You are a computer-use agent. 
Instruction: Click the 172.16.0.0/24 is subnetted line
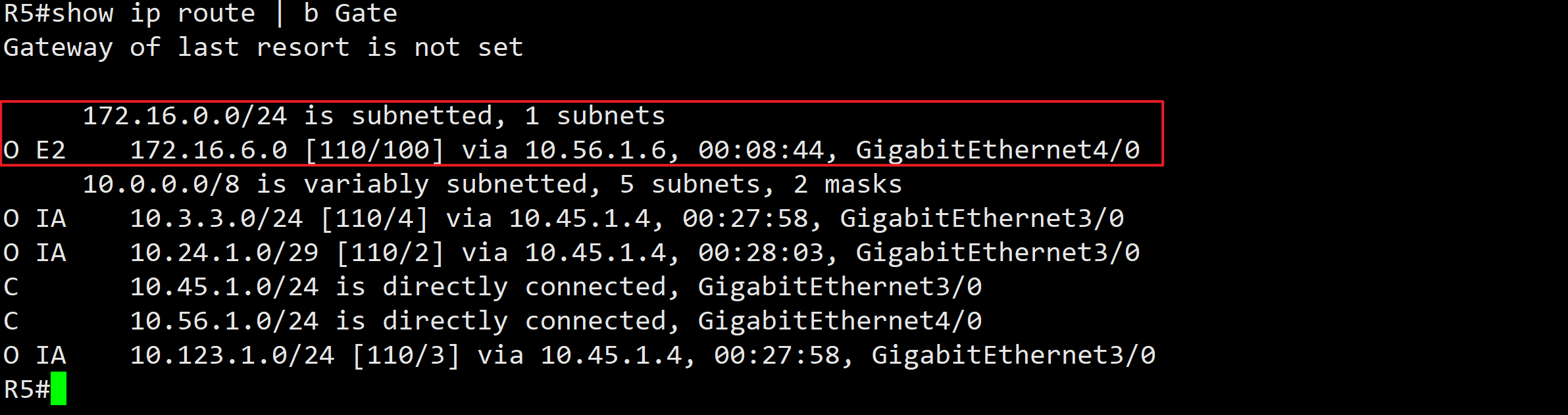374,116
